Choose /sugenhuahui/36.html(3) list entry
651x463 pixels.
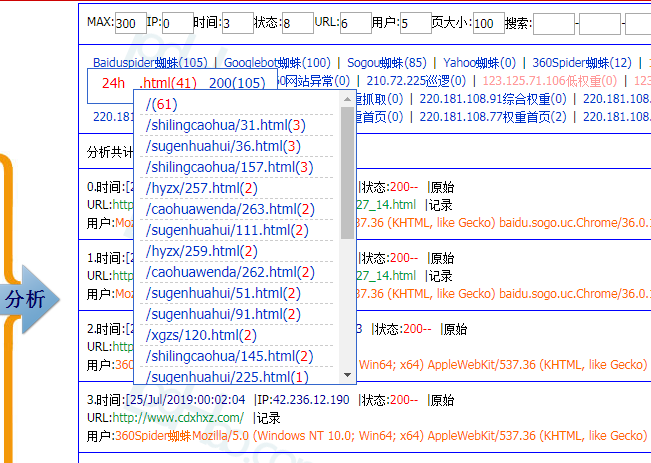[223, 146]
